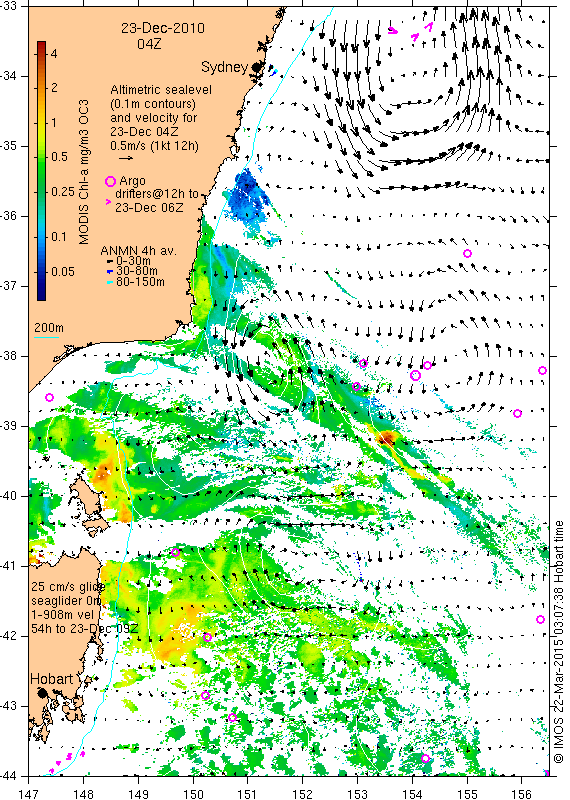
Task: Select Argo float circle near 153E, 38.4S
Action: [357, 386]
